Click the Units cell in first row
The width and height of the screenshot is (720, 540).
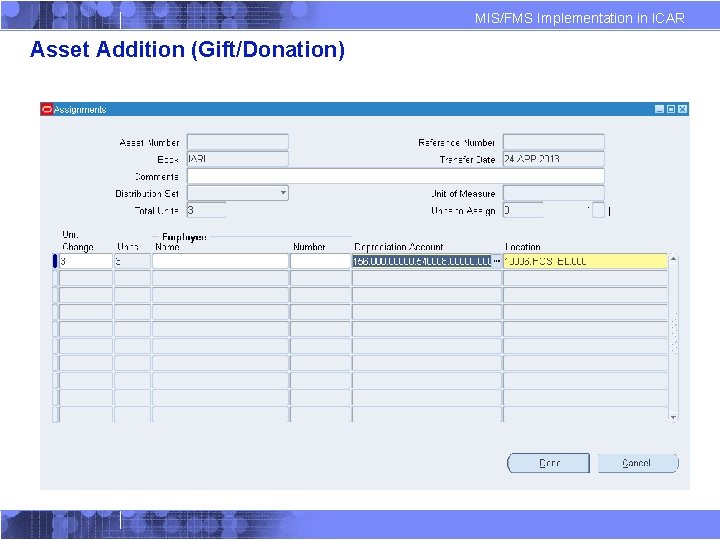(x=132, y=261)
